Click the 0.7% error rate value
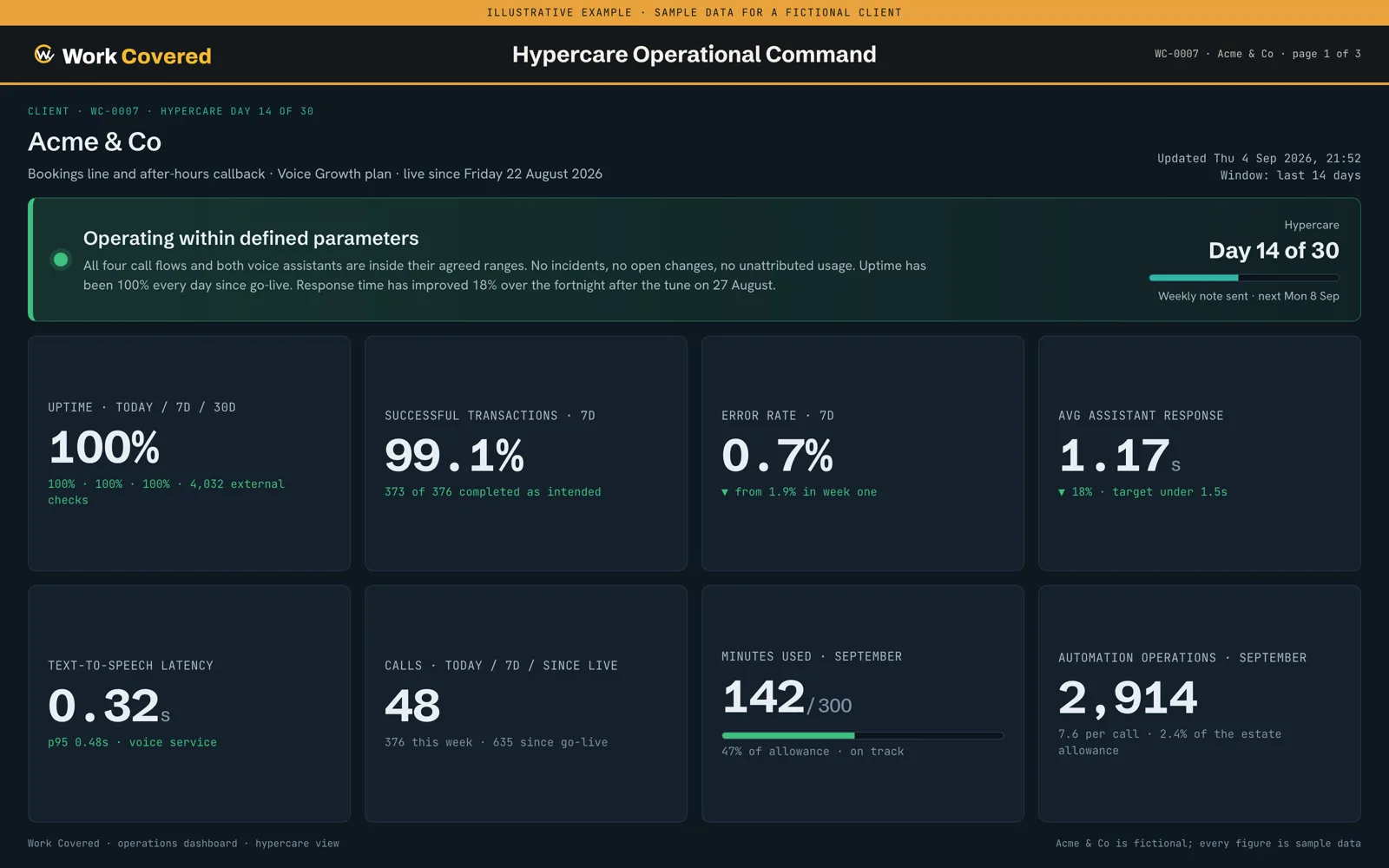1389x868 pixels. (x=777, y=456)
